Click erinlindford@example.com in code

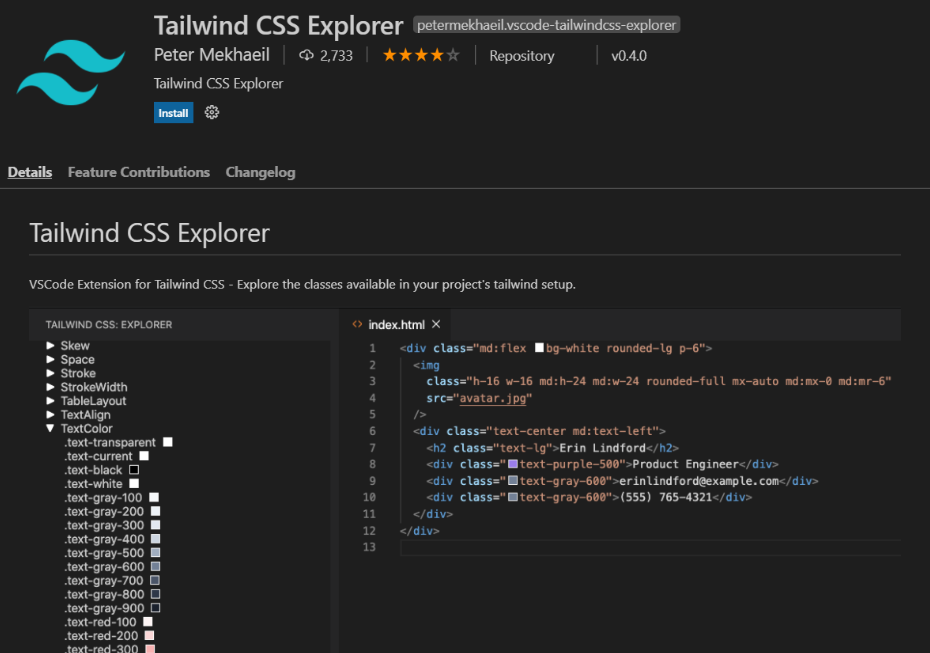coord(699,481)
